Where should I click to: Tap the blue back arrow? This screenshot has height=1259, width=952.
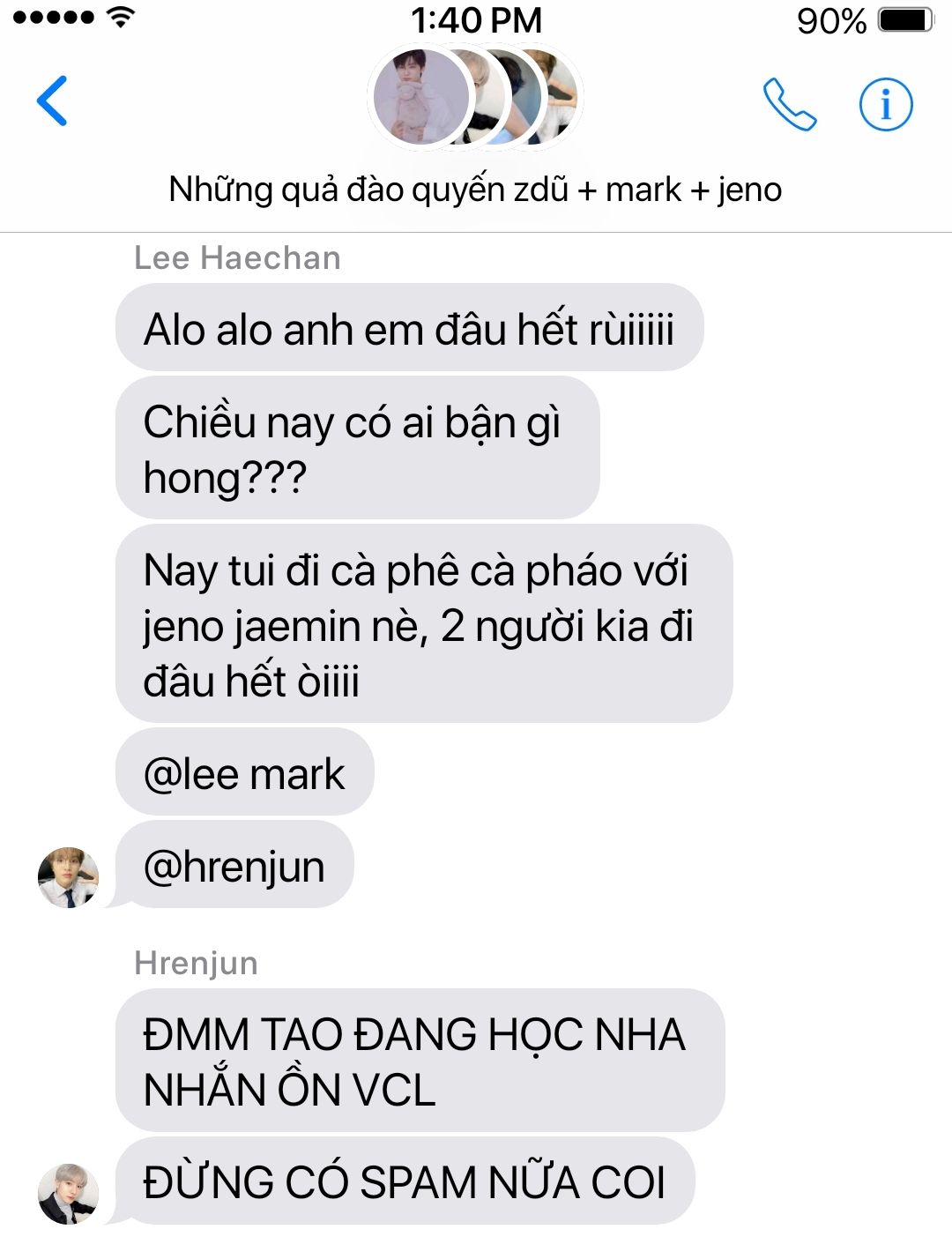pos(52,101)
